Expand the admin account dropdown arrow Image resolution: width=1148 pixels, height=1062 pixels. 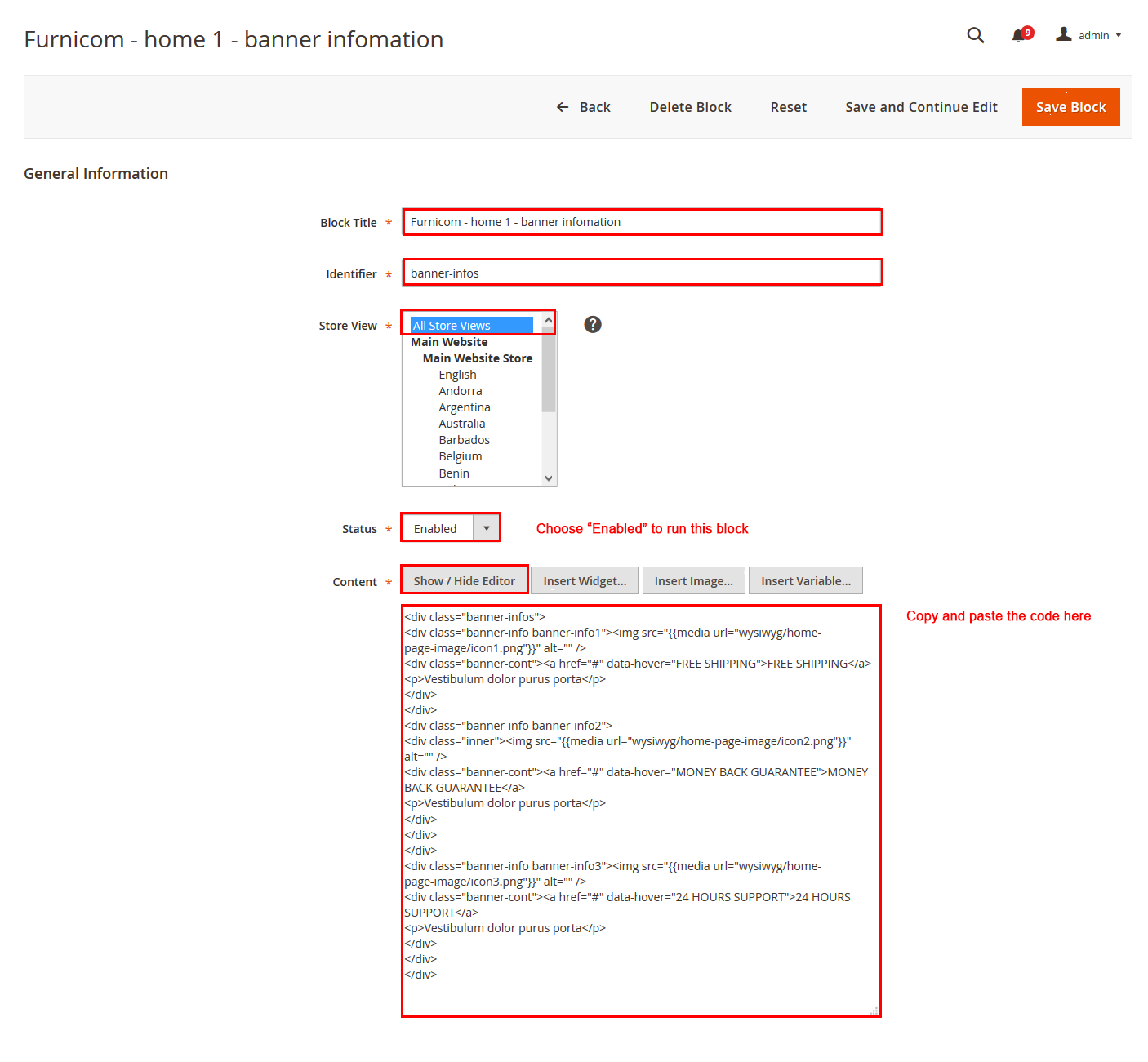pos(1119,35)
